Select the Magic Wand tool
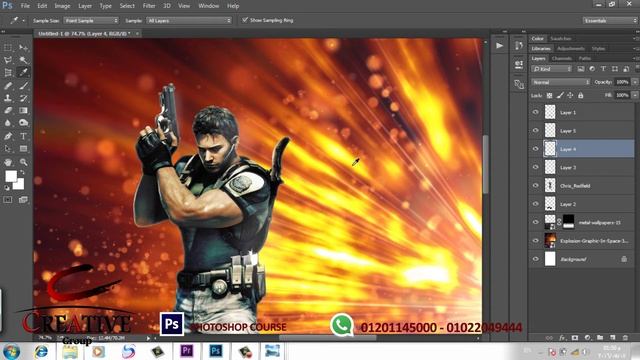The width and height of the screenshot is (640, 360). click(x=23, y=60)
